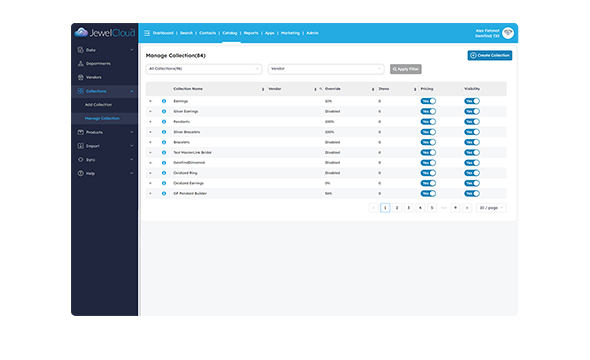This screenshot has height=360, width=590.
Task: Click the Apply Filter button
Action: (x=406, y=69)
